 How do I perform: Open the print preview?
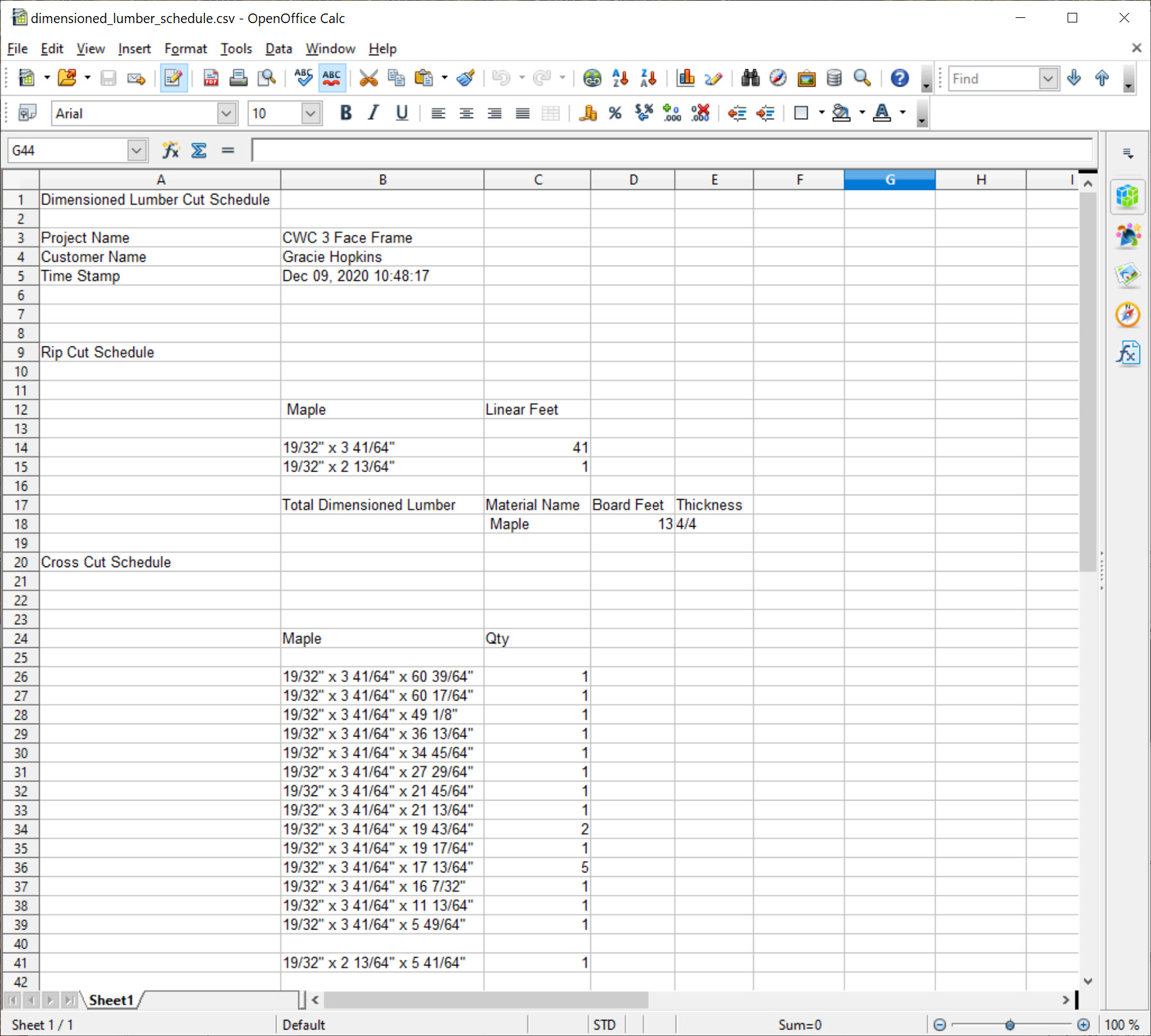coord(267,78)
